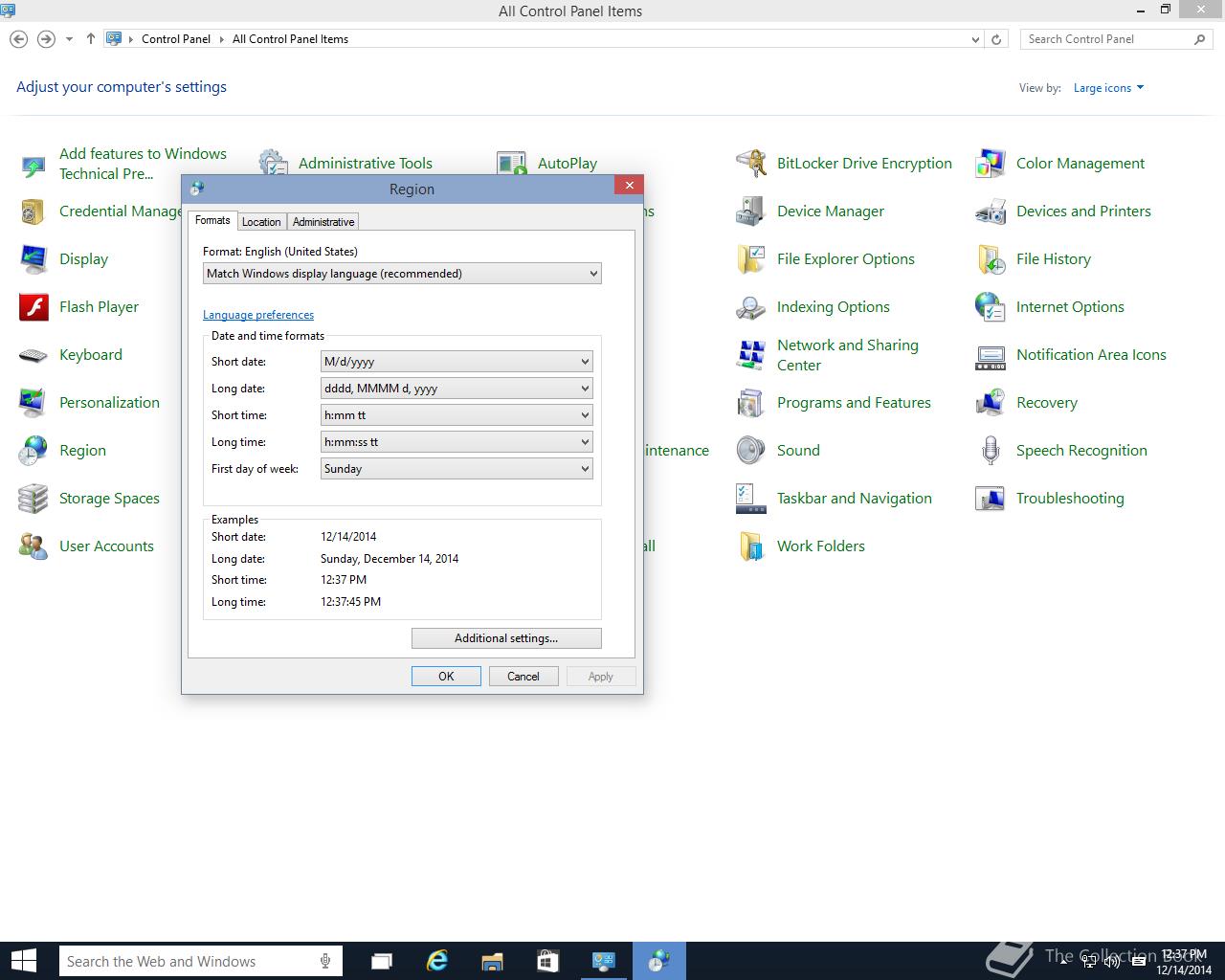Open Task View on the taskbar
The height and width of the screenshot is (980, 1225).
click(382, 962)
